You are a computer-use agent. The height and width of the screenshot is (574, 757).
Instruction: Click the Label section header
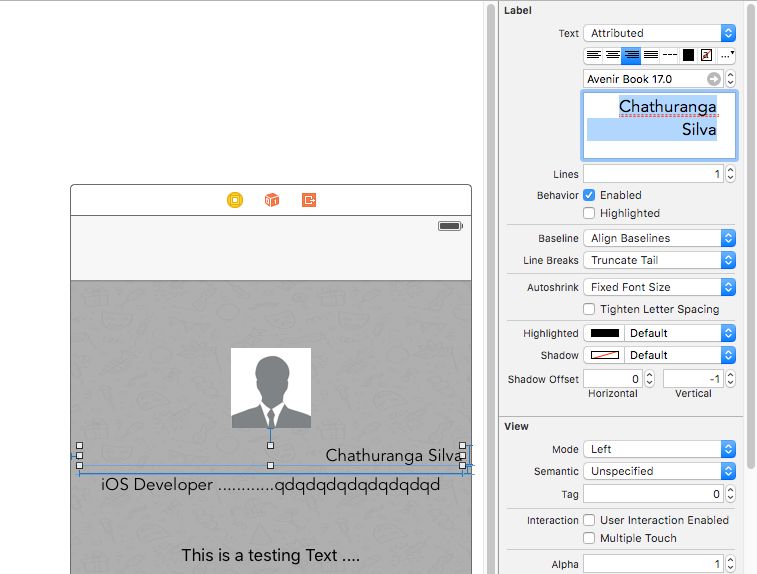(518, 10)
